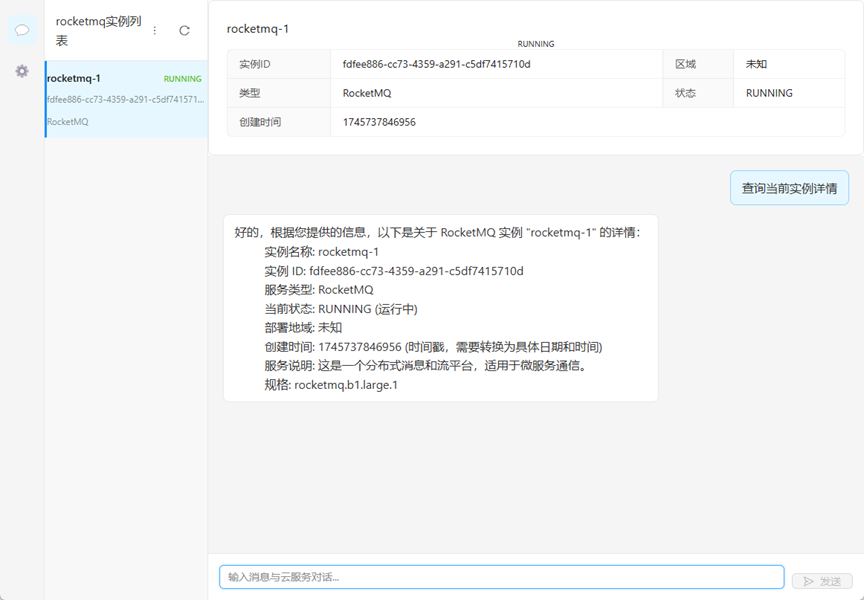Click the RocketMQ type label in the sidebar
864x600 pixels.
pos(68,122)
